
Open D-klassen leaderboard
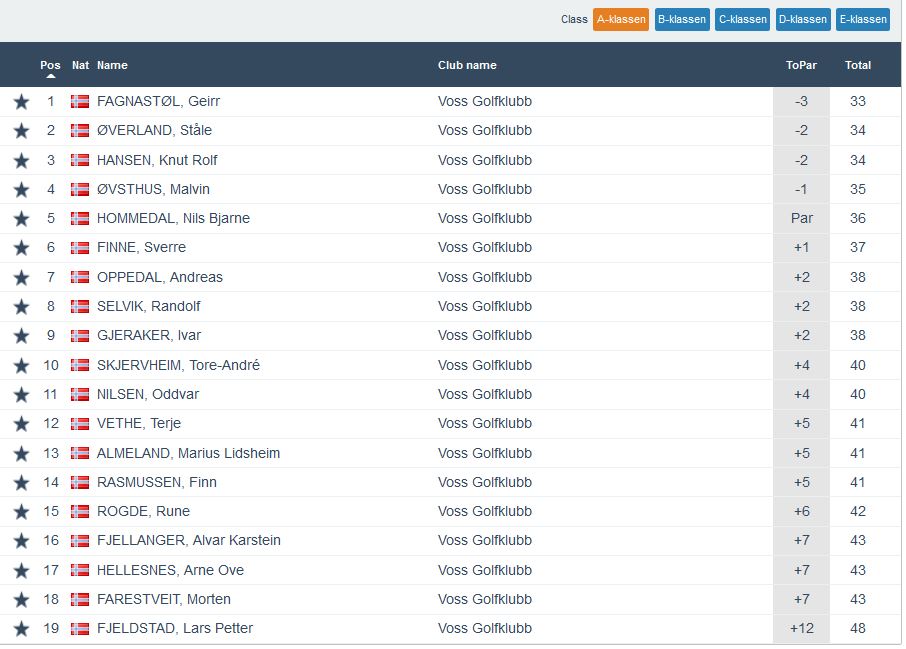803,20
